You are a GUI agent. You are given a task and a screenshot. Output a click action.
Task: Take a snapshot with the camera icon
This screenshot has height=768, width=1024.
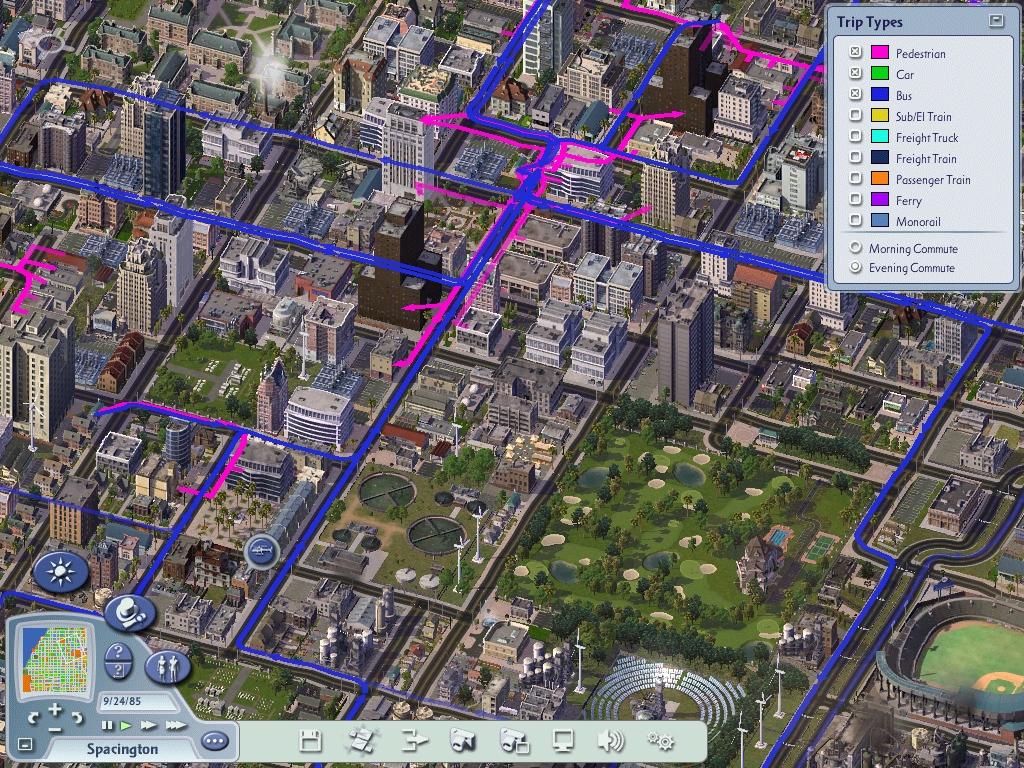coord(462,741)
